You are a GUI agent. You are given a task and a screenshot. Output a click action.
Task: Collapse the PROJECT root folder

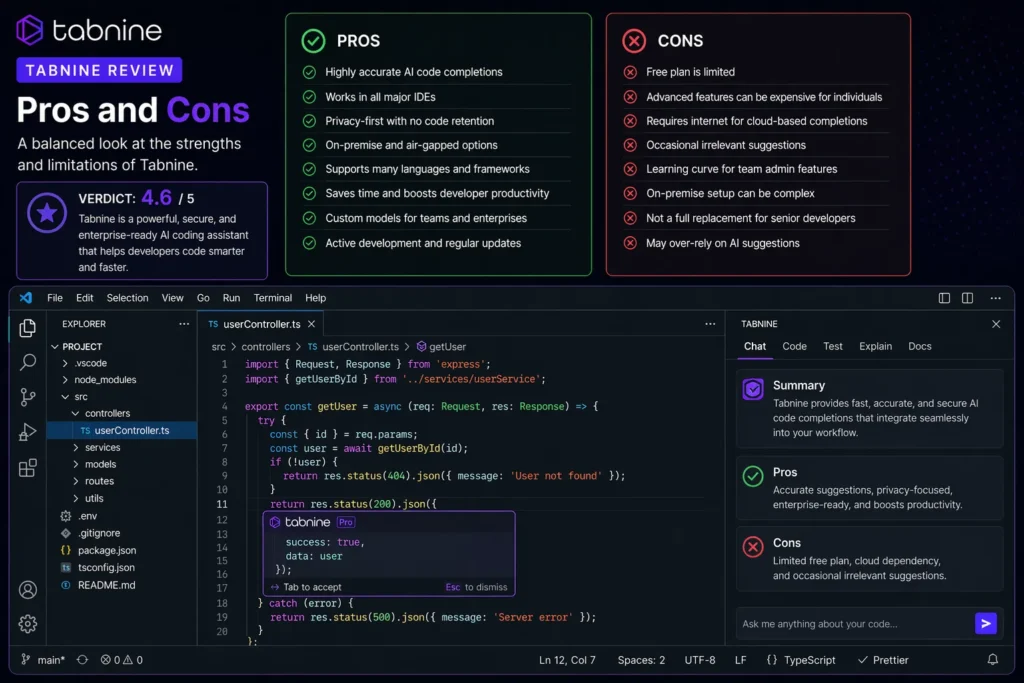tap(55, 347)
